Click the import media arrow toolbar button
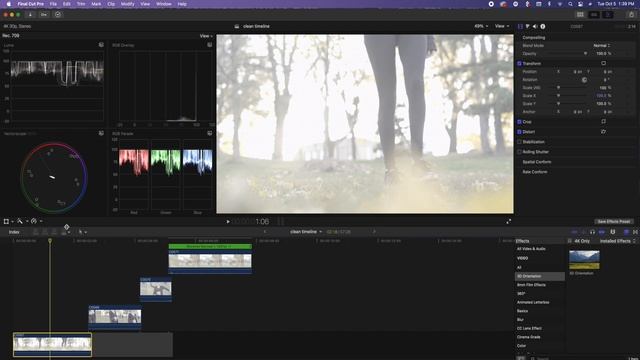Image resolution: width=640 pixels, height=360 pixels. tap(30, 15)
